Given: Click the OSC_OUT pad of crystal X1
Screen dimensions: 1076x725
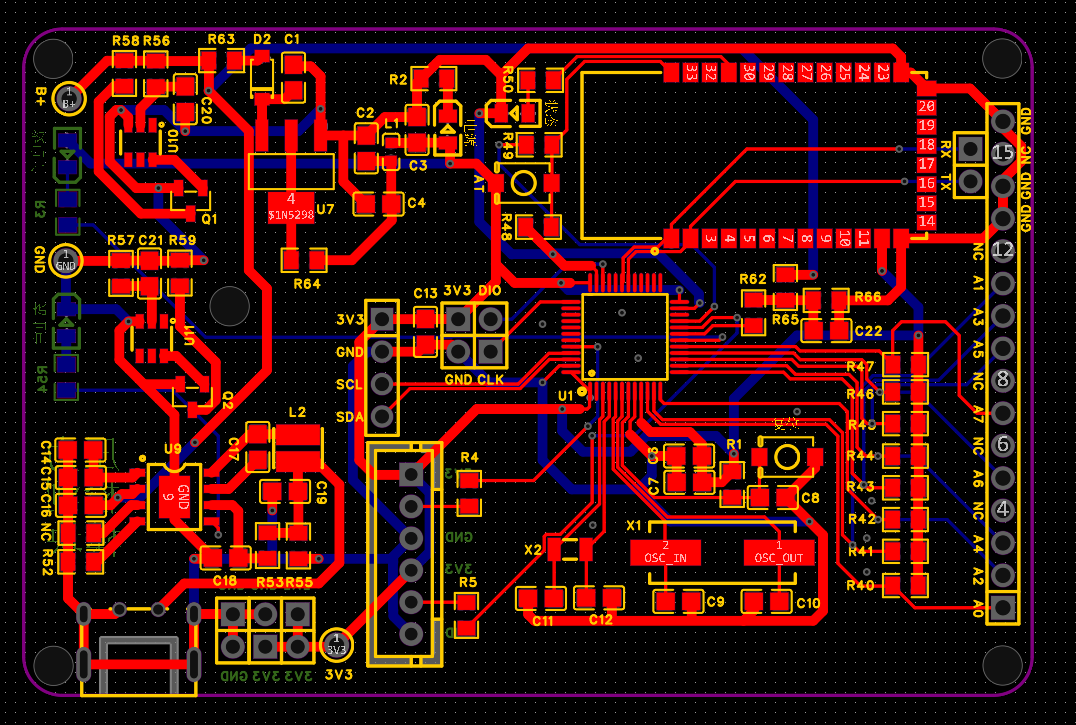Looking at the screenshot, I should tap(779, 553).
